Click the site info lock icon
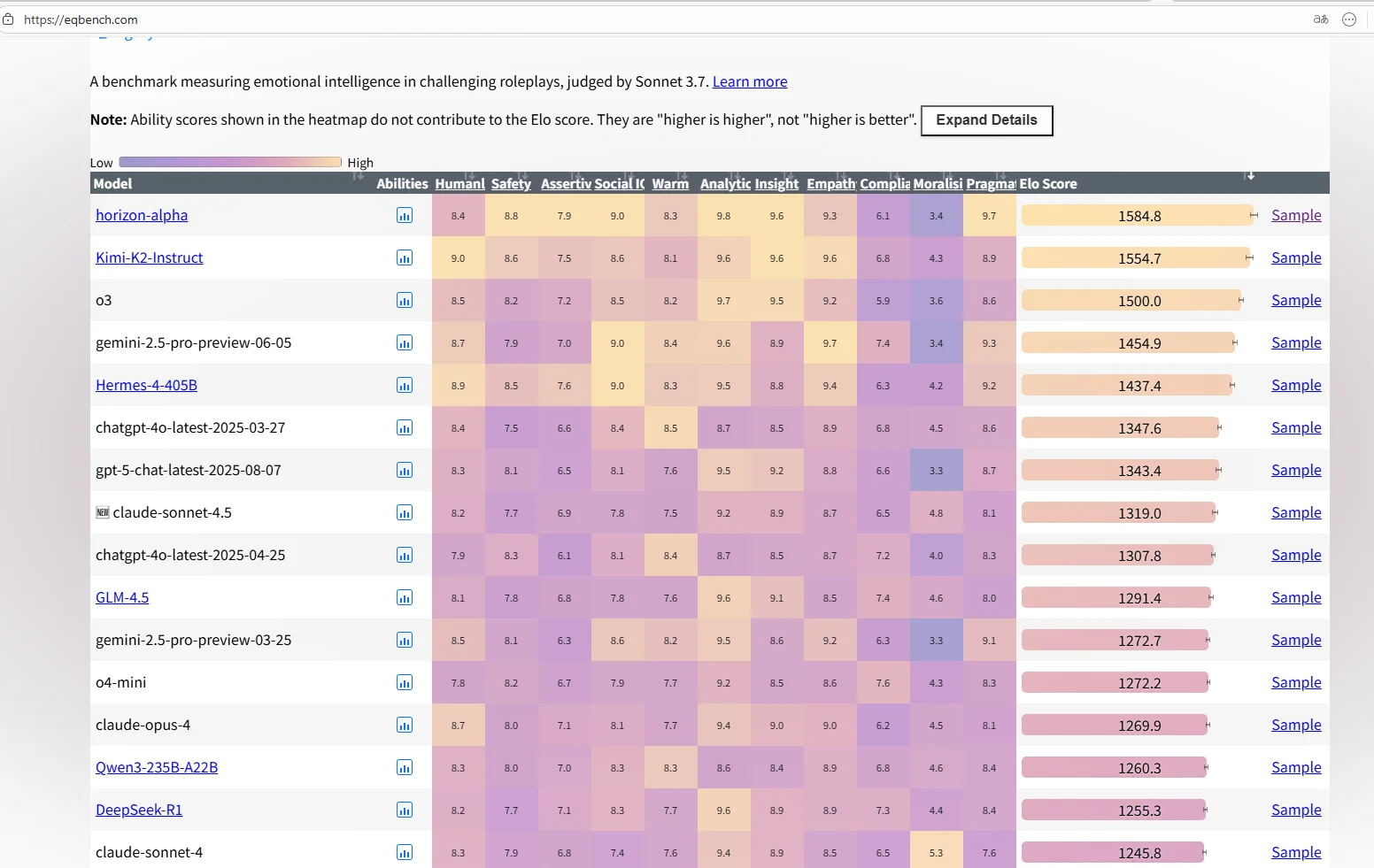 pos(8,19)
